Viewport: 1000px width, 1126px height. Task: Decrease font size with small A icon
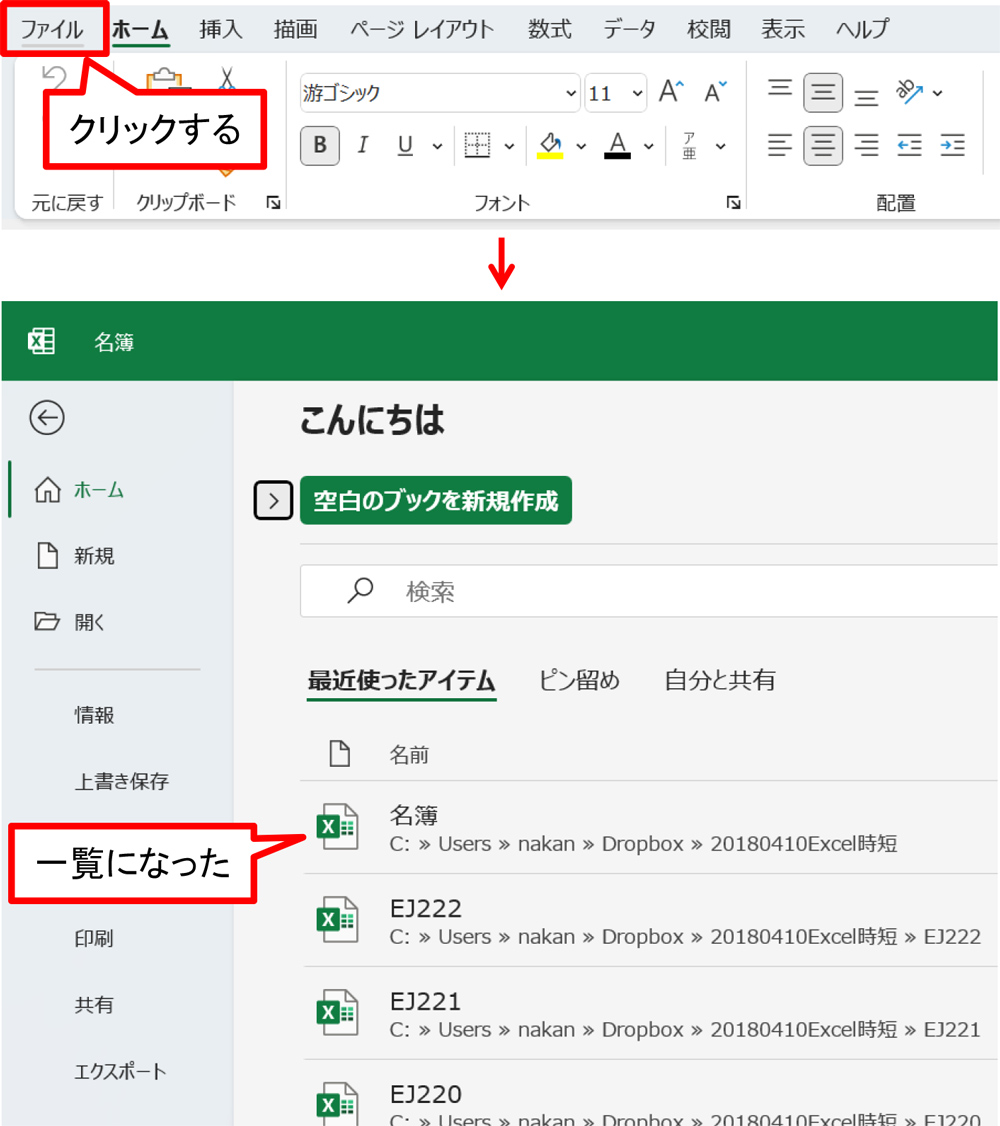[x=715, y=92]
